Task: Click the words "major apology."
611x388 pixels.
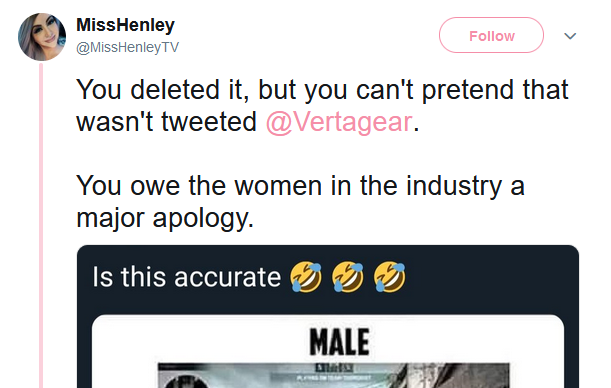Action: click(x=165, y=218)
